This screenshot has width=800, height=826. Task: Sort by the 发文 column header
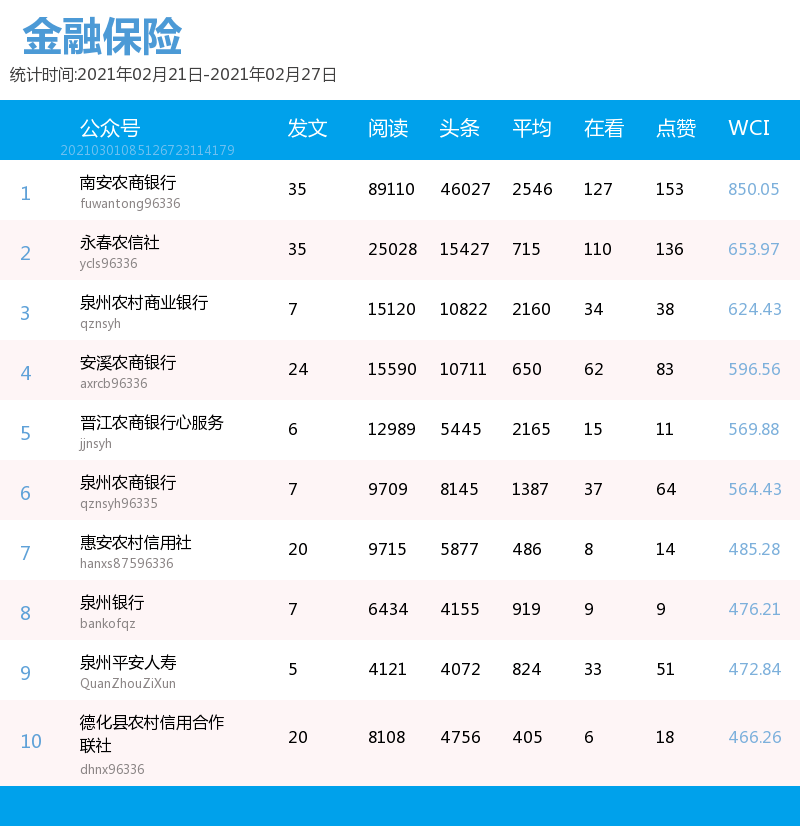pyautogui.click(x=307, y=130)
